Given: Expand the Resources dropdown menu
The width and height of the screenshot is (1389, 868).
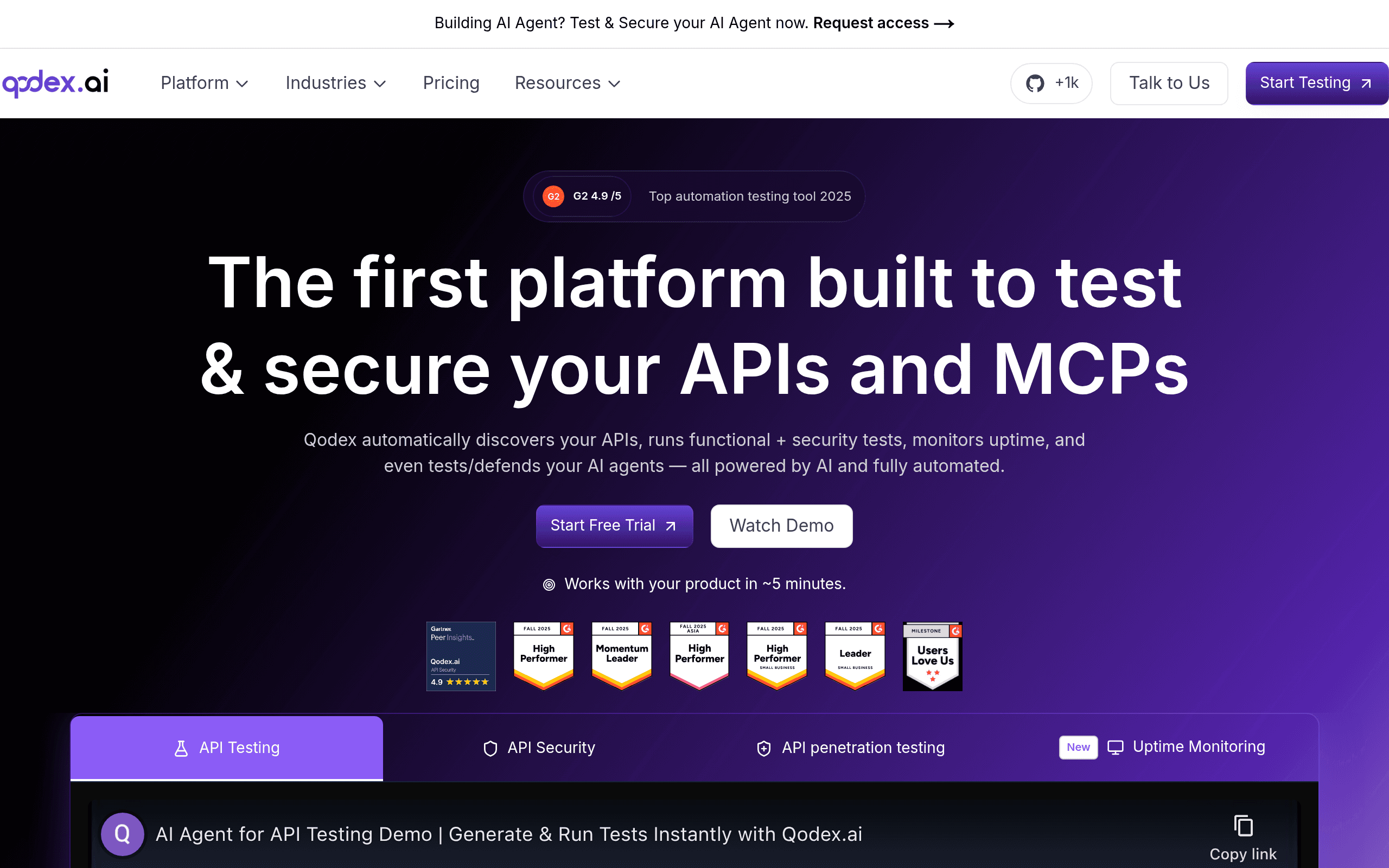Looking at the screenshot, I should (568, 83).
